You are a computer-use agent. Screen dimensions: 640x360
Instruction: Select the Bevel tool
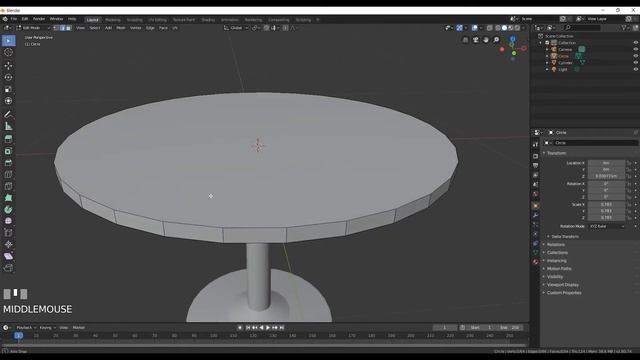click(9, 163)
